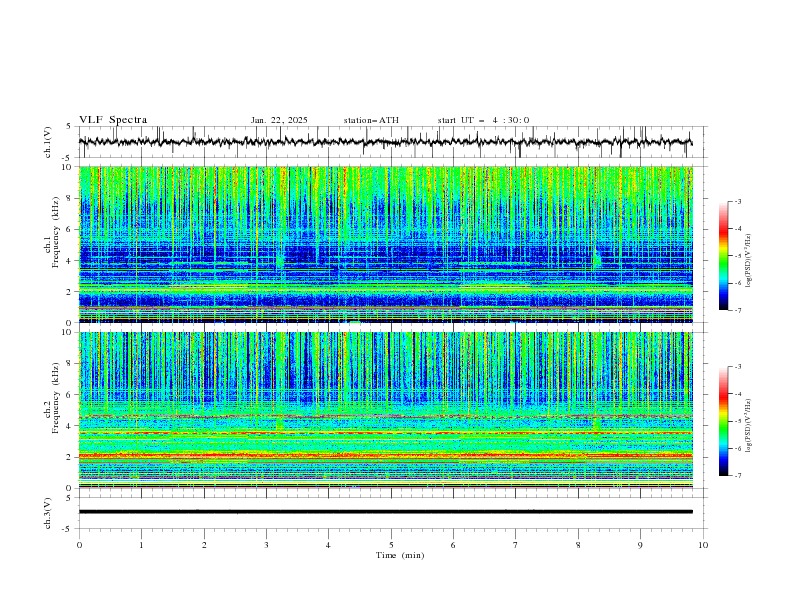This screenshot has height=612, width=792.
Task: Click the 'ch.3(V)' axis label
Action: point(48,513)
